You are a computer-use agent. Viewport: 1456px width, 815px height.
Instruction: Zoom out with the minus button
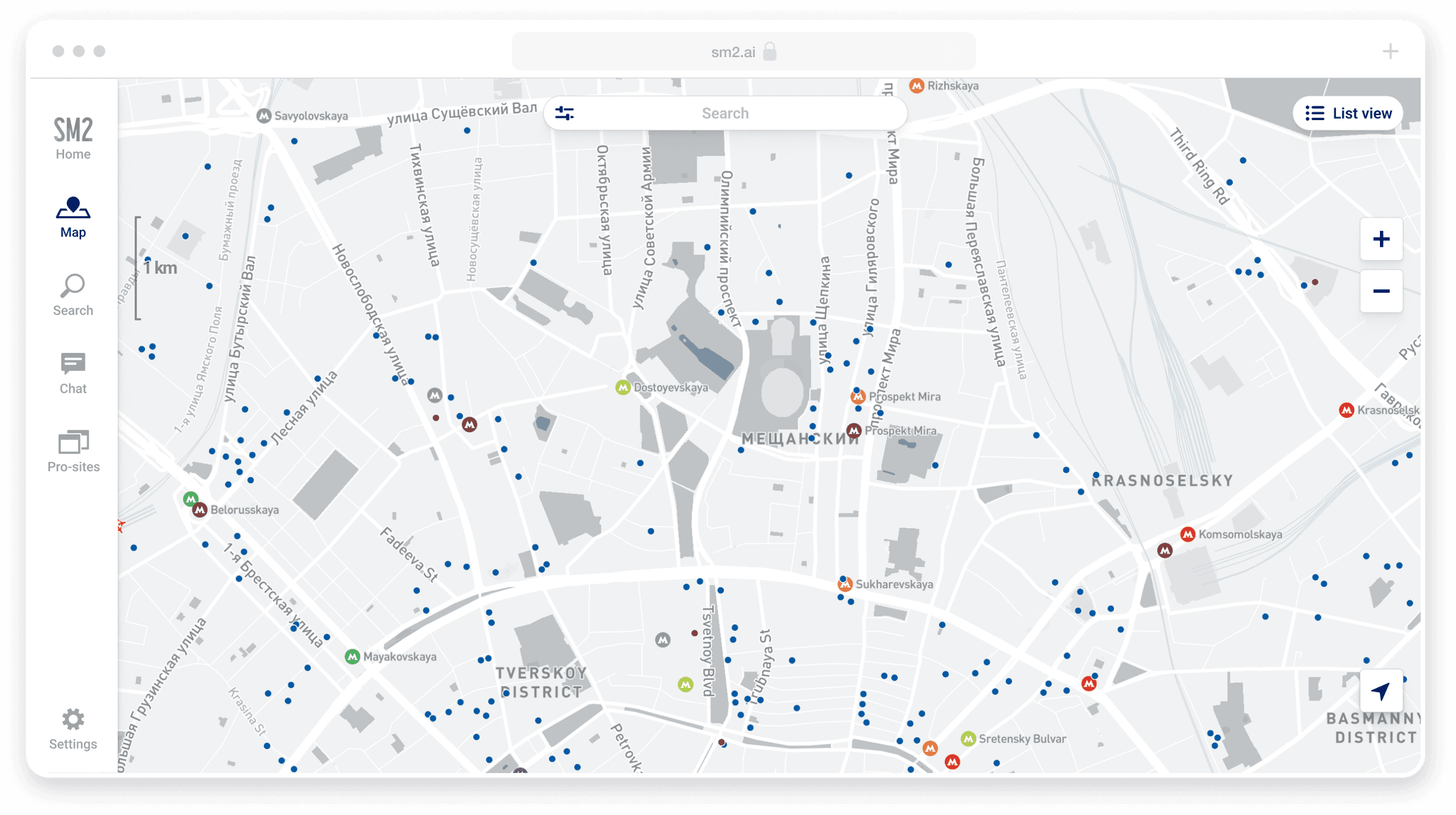(1381, 291)
